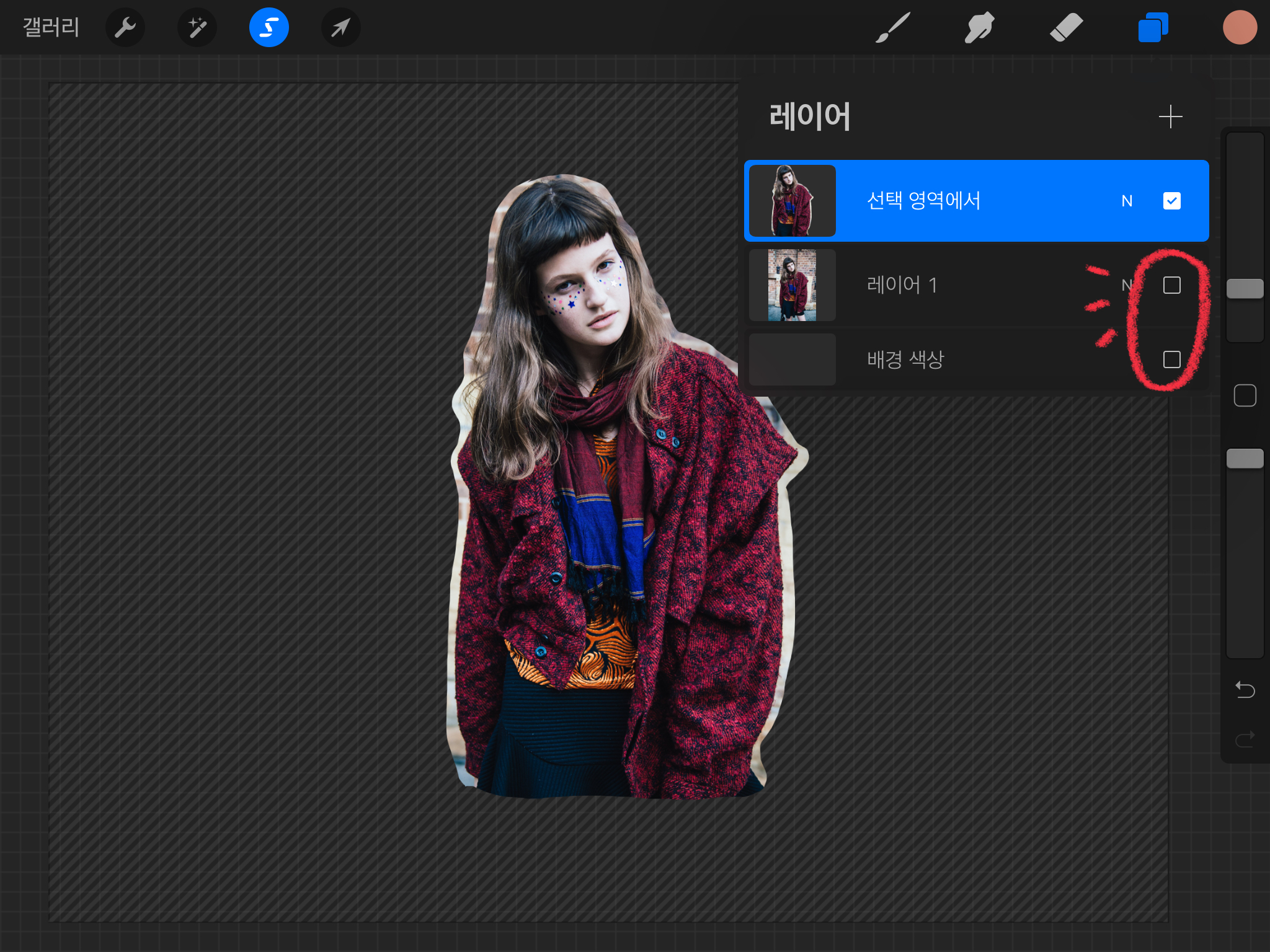Hide the 선택 영역에서 layer

(x=1171, y=201)
